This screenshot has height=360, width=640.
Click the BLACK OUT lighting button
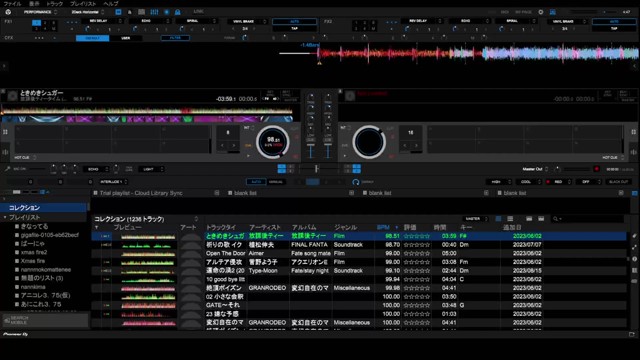tap(618, 182)
